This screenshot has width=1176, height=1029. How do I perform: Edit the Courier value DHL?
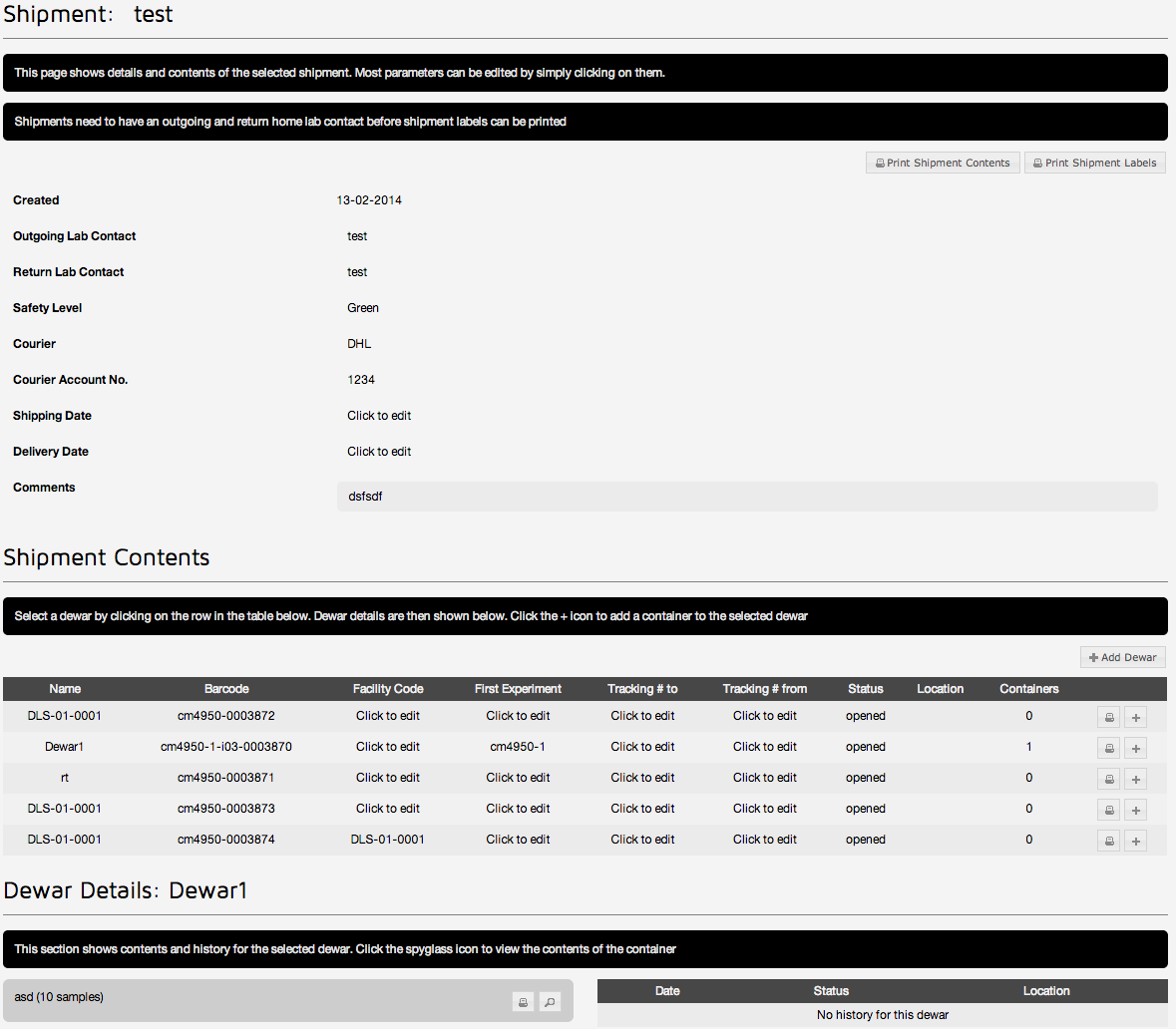click(x=359, y=343)
